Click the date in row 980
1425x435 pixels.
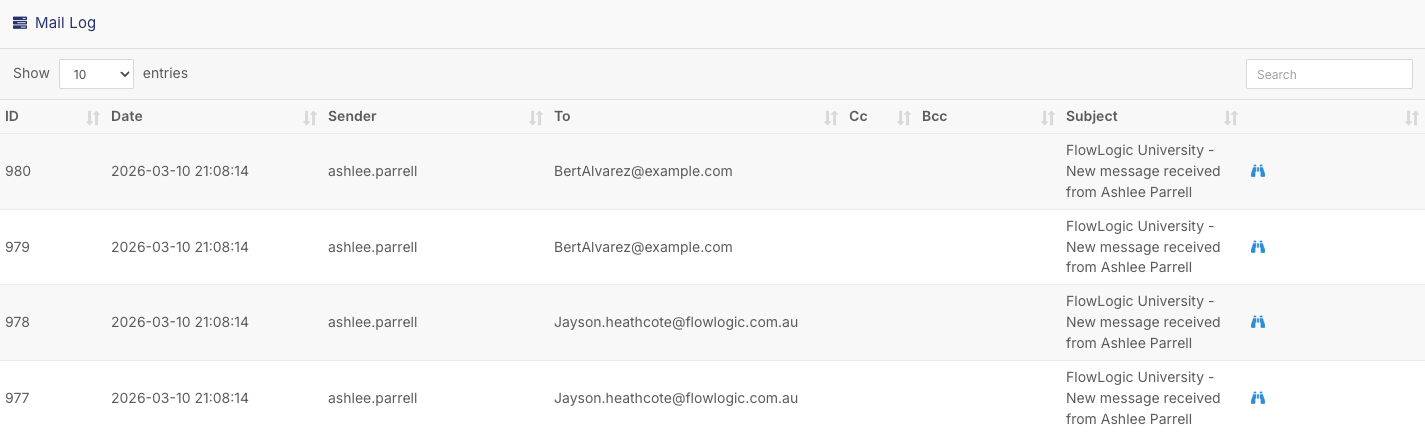180,171
